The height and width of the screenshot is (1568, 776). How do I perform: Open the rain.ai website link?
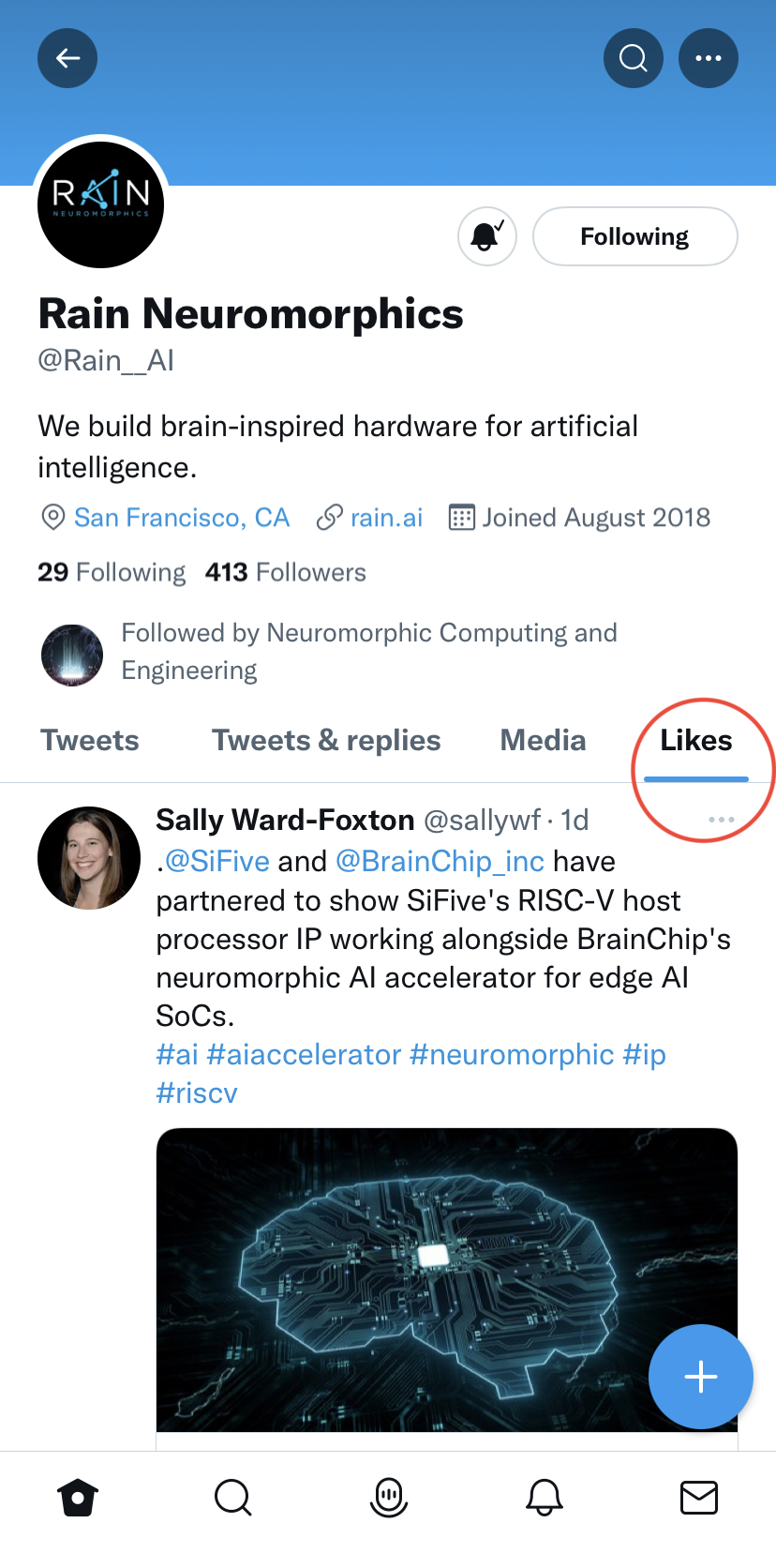(386, 518)
